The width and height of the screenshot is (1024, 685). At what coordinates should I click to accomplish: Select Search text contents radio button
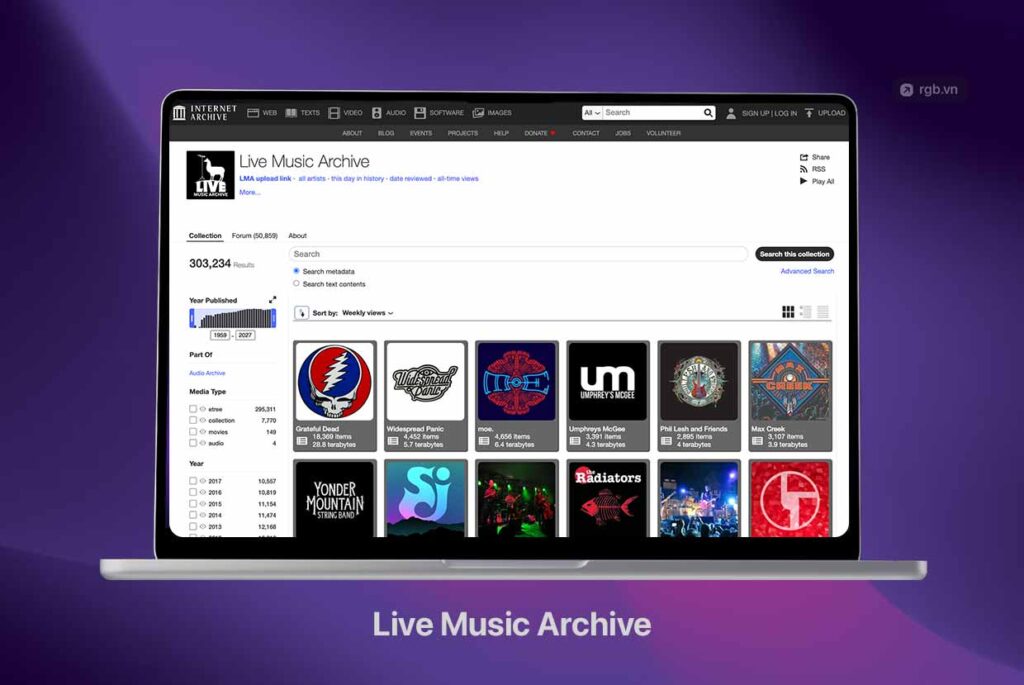[296, 283]
